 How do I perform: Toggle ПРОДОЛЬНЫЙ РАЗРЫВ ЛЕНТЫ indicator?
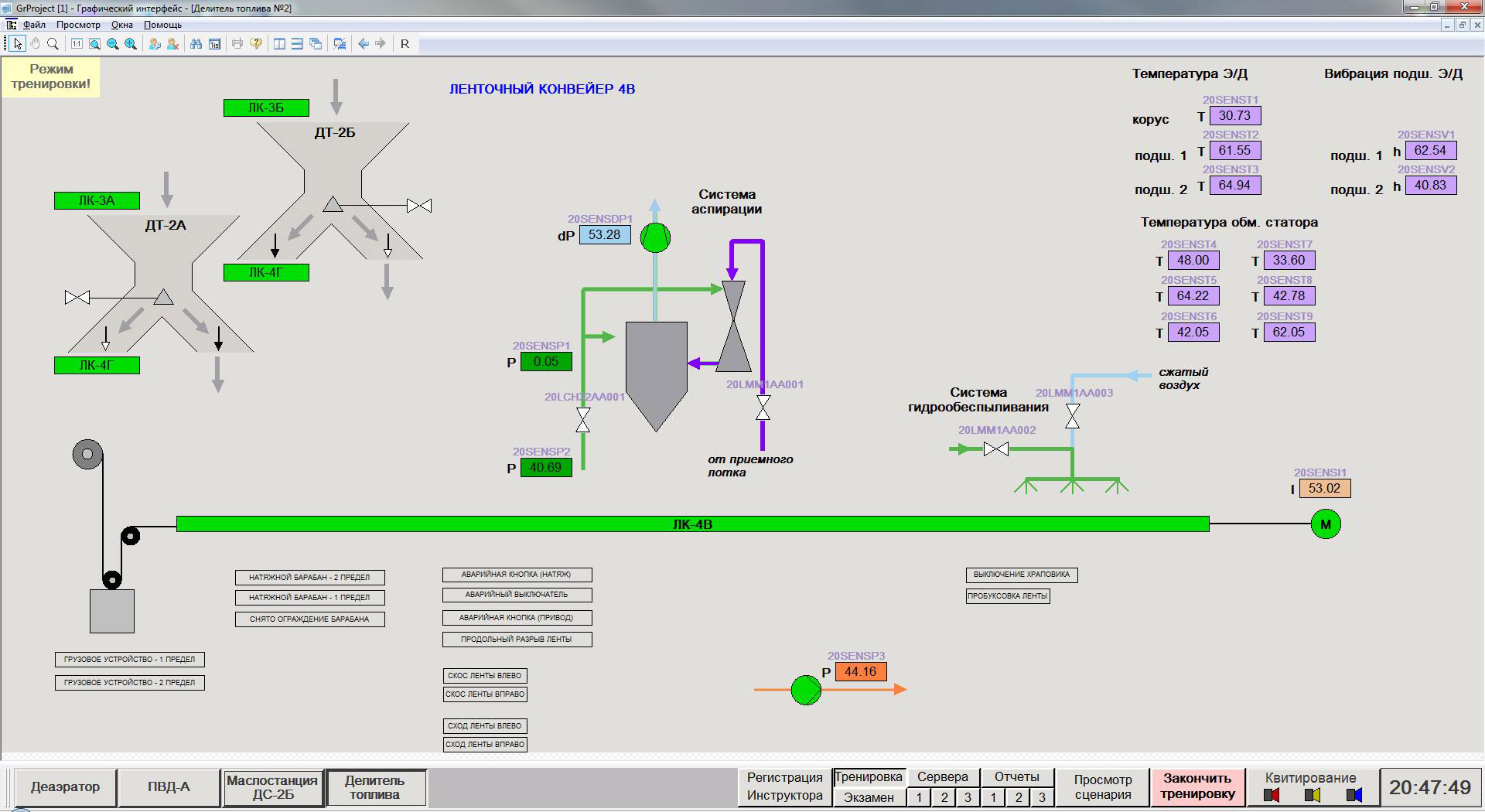(517, 640)
